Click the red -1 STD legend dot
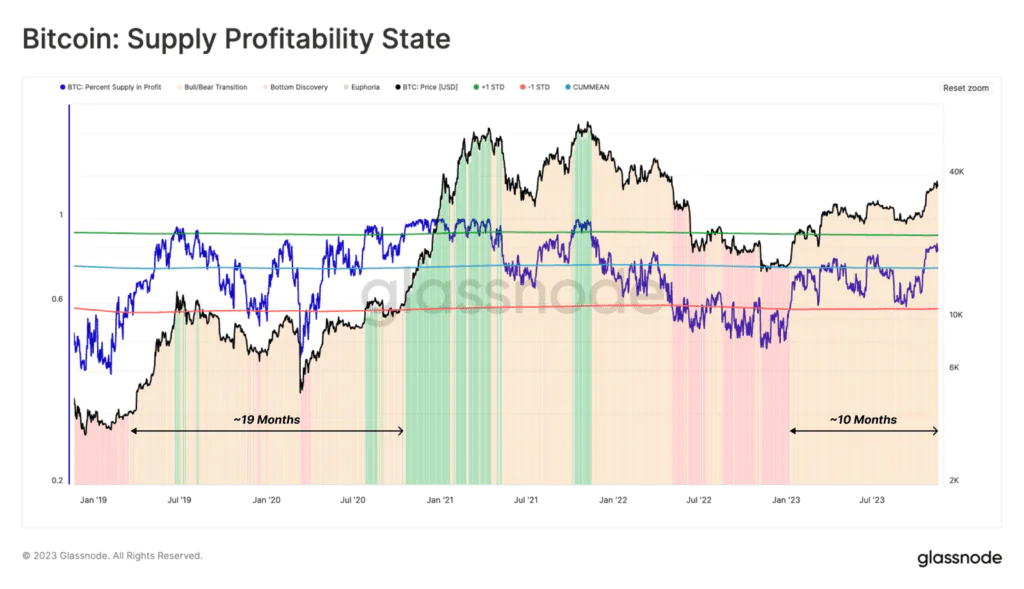 522,87
